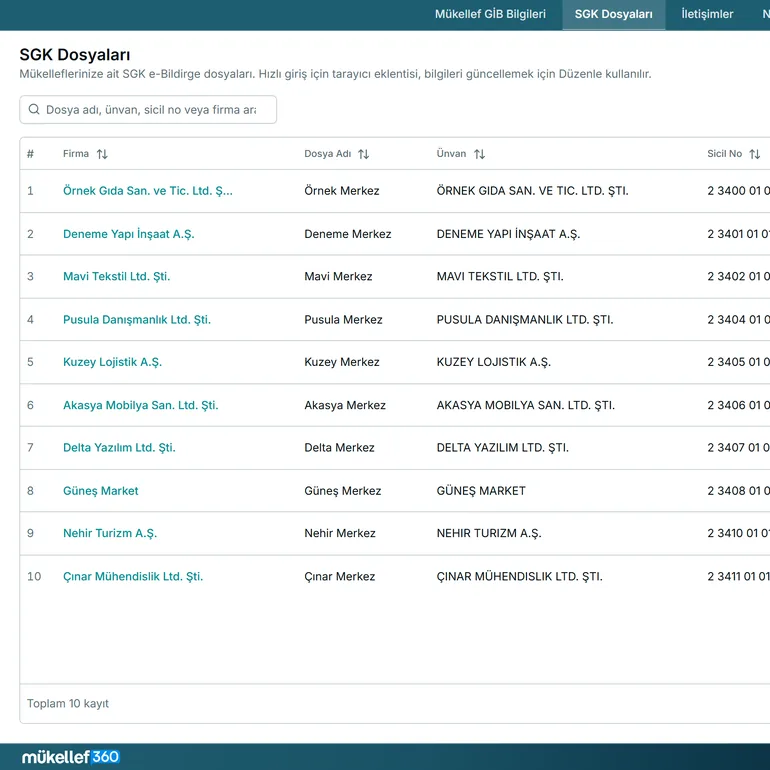Select the Güneş Merkez file name cell
This screenshot has height=770, width=770.
click(x=343, y=491)
